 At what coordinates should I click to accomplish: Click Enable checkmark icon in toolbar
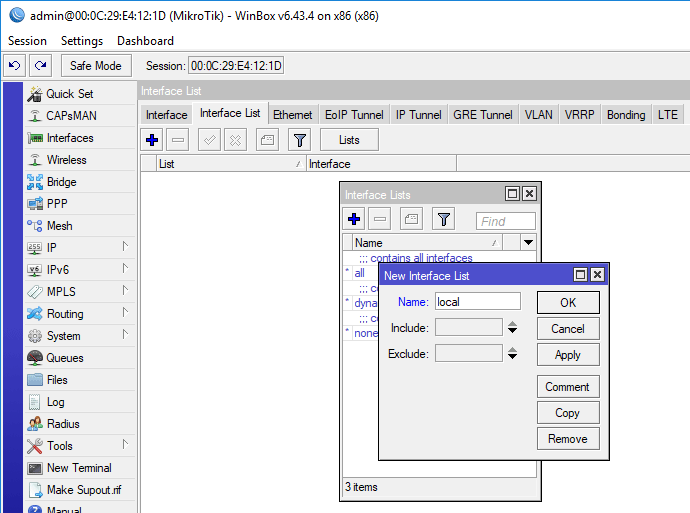(209, 140)
